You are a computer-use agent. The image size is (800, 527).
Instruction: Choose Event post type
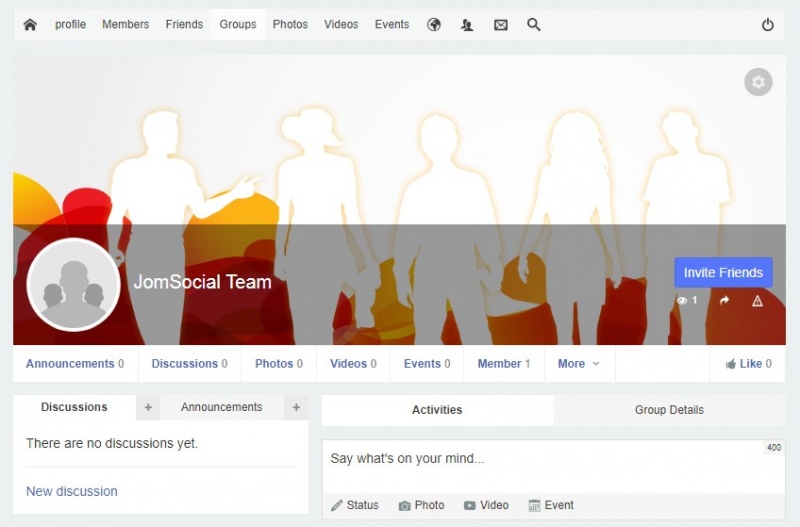551,505
